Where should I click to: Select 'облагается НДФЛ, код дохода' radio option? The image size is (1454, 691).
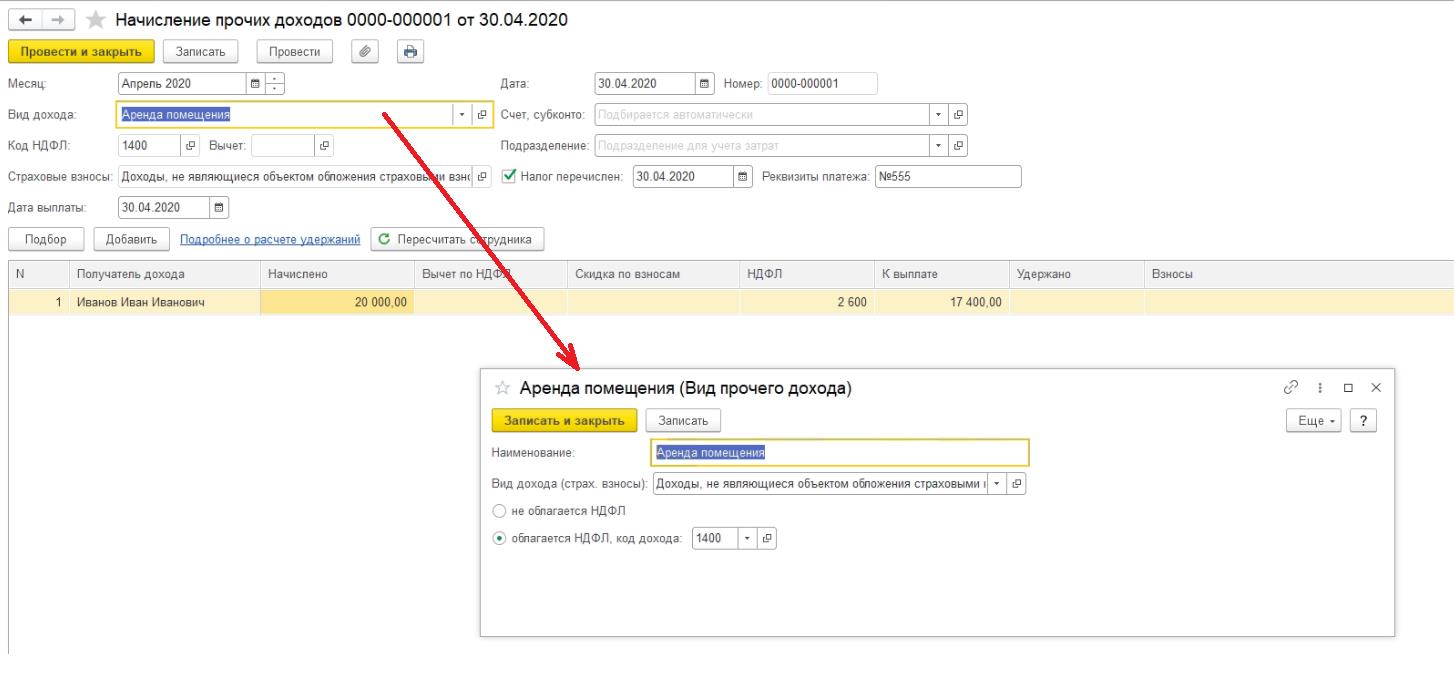[x=499, y=538]
